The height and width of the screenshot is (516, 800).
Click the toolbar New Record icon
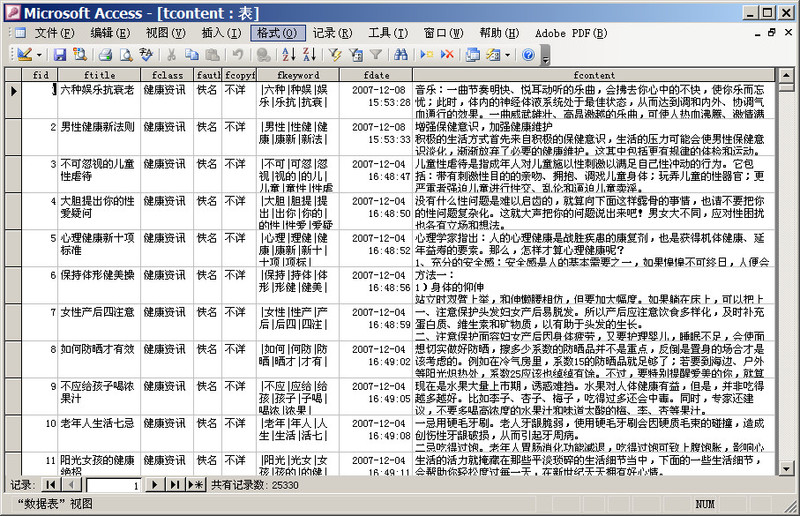click(427, 54)
